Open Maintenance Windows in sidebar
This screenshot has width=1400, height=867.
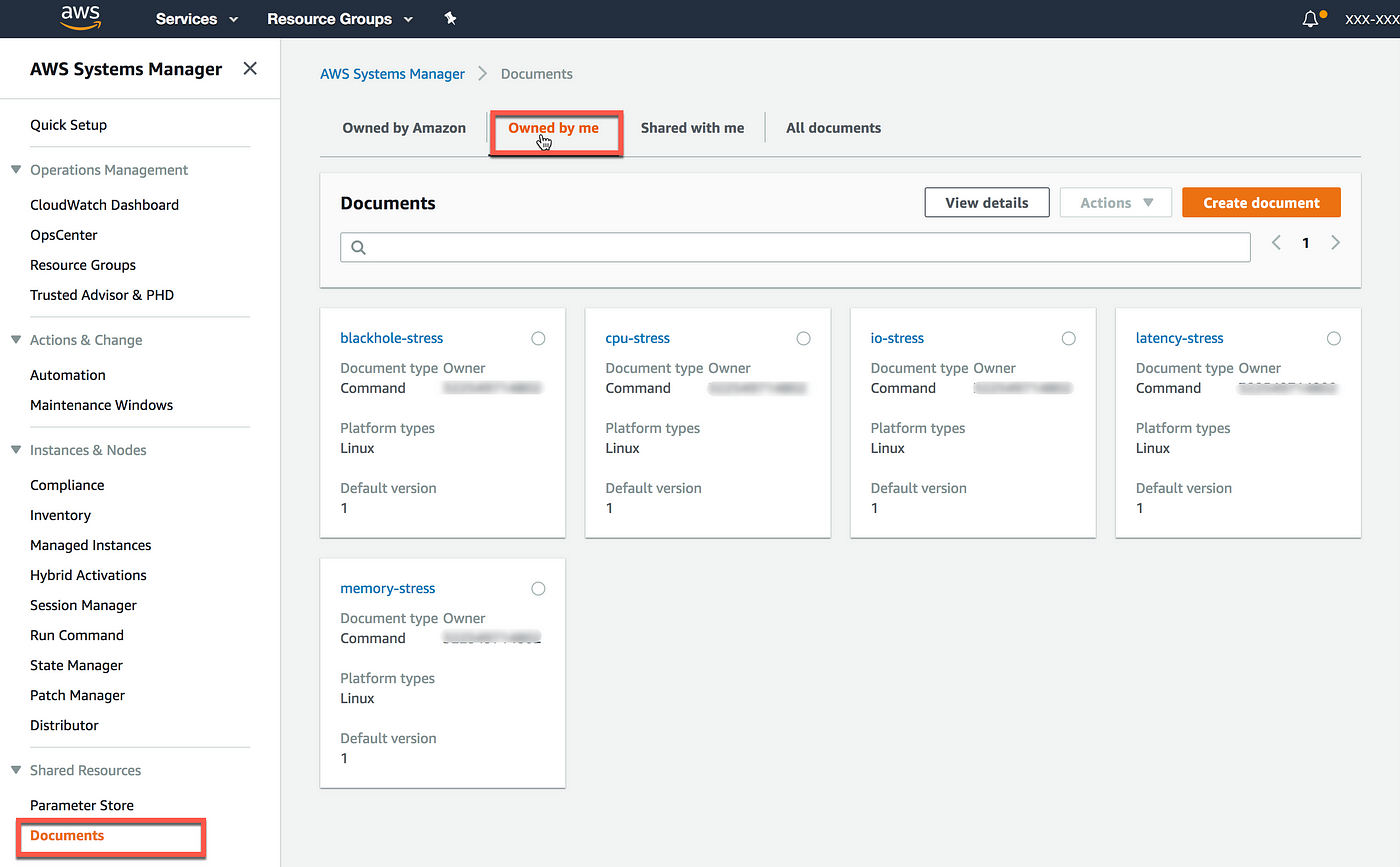tap(101, 405)
